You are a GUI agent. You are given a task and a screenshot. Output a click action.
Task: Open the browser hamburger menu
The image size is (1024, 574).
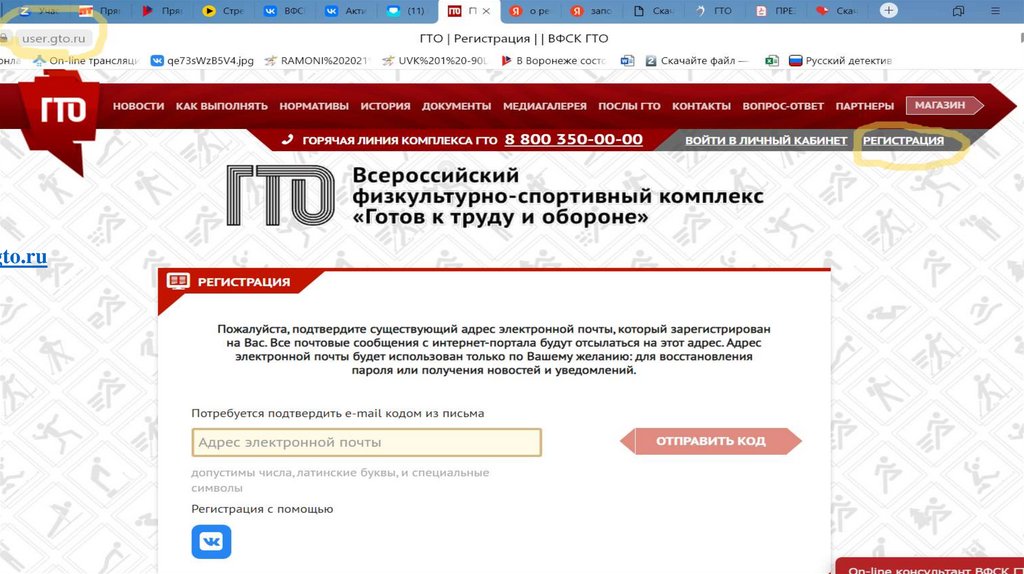995,10
